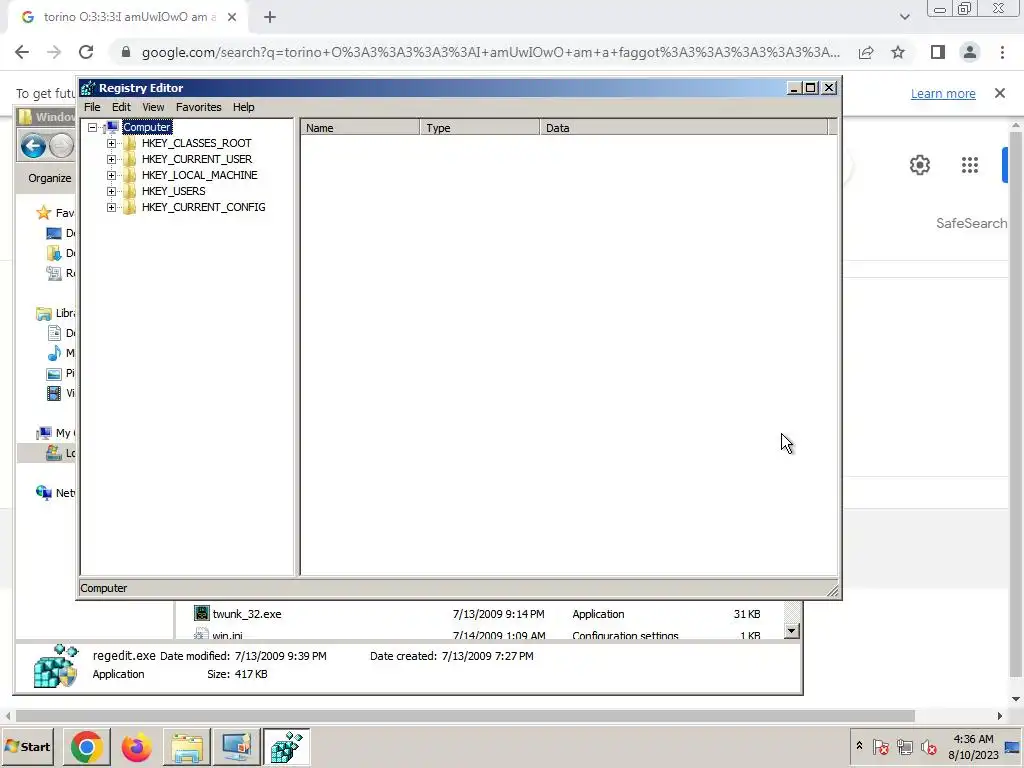Select twunk_32.exe in the file list

247,614
